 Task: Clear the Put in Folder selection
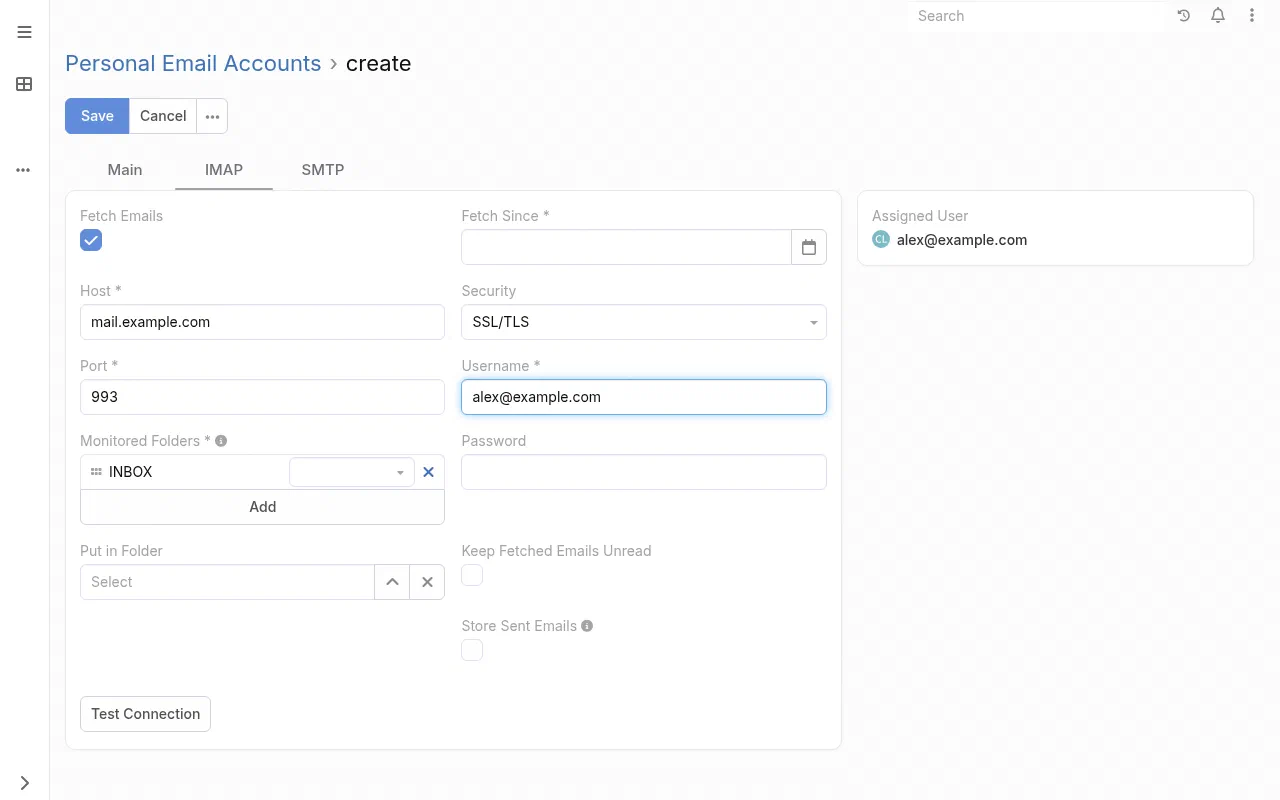click(427, 582)
